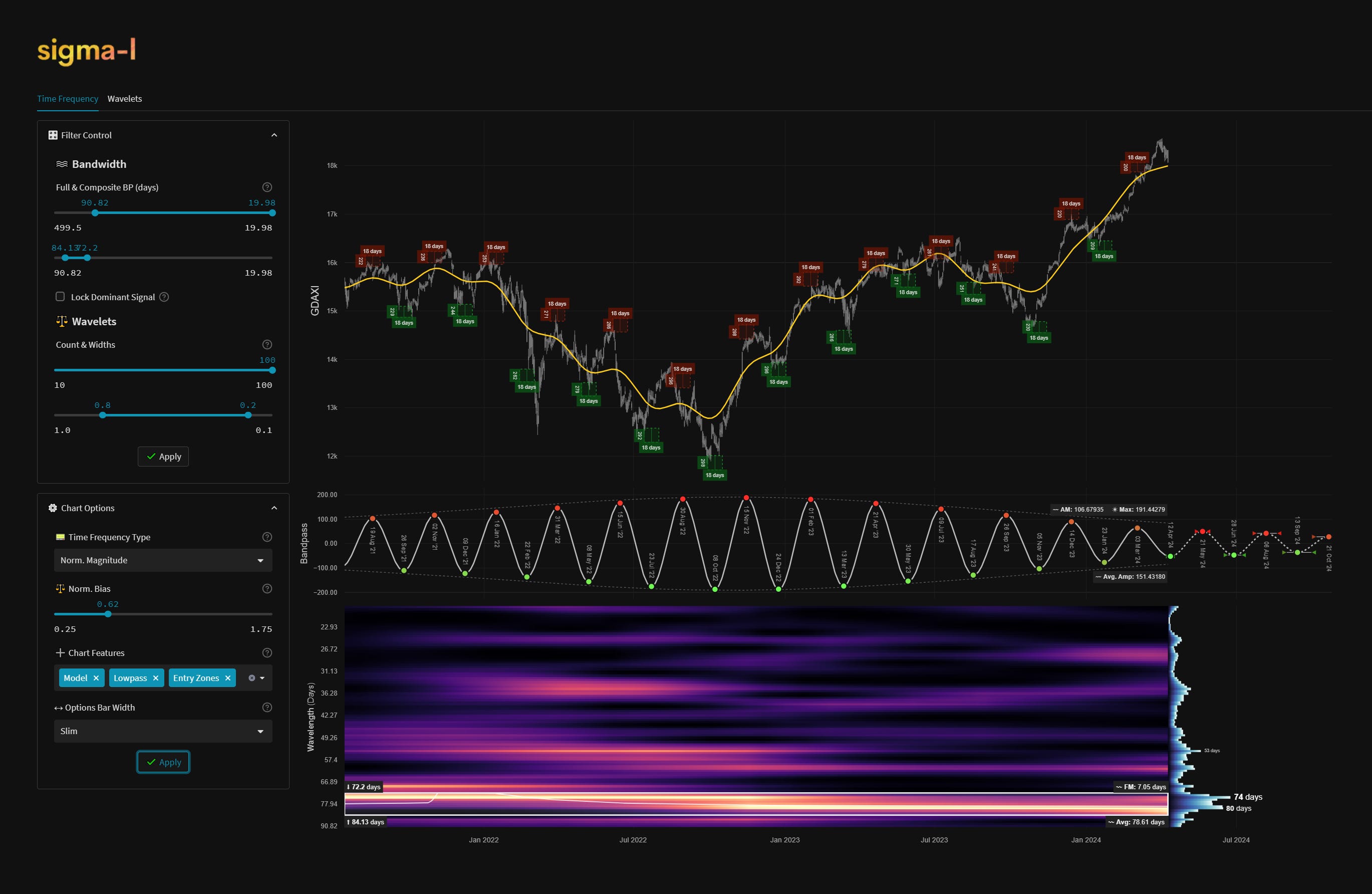Open Time Frequency Type dropdown
The width and height of the screenshot is (1372, 894).
(x=163, y=561)
